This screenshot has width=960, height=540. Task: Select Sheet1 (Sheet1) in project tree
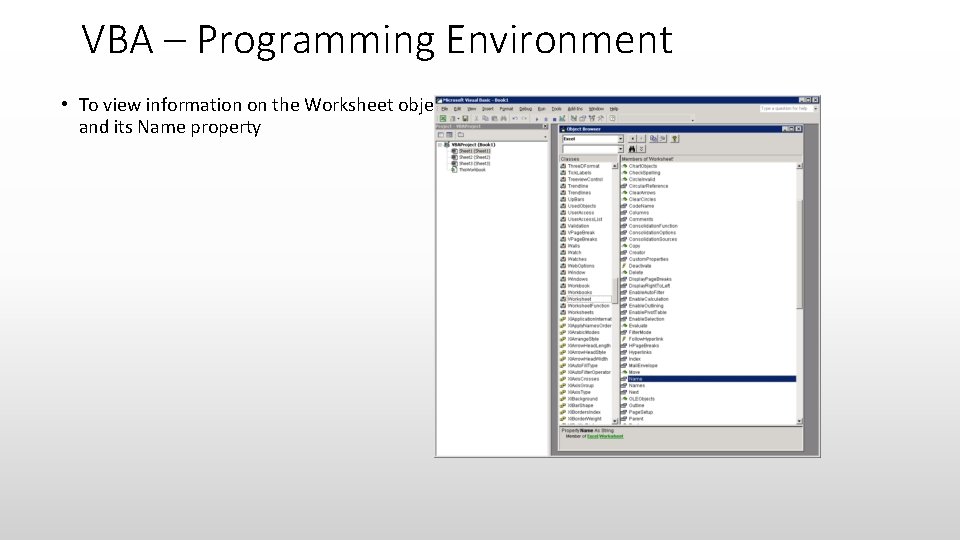(474, 151)
